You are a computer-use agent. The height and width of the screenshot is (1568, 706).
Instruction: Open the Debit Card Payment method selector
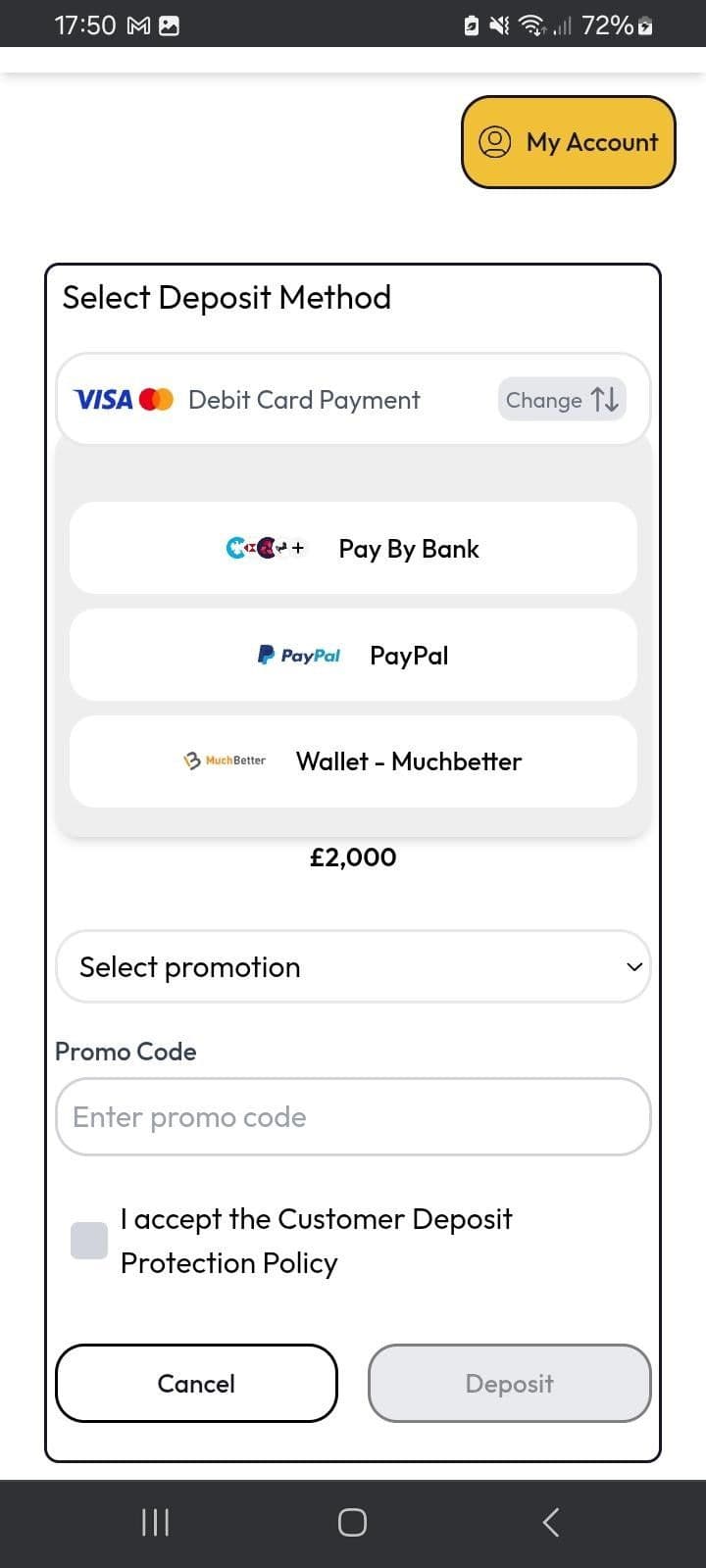[304, 400]
